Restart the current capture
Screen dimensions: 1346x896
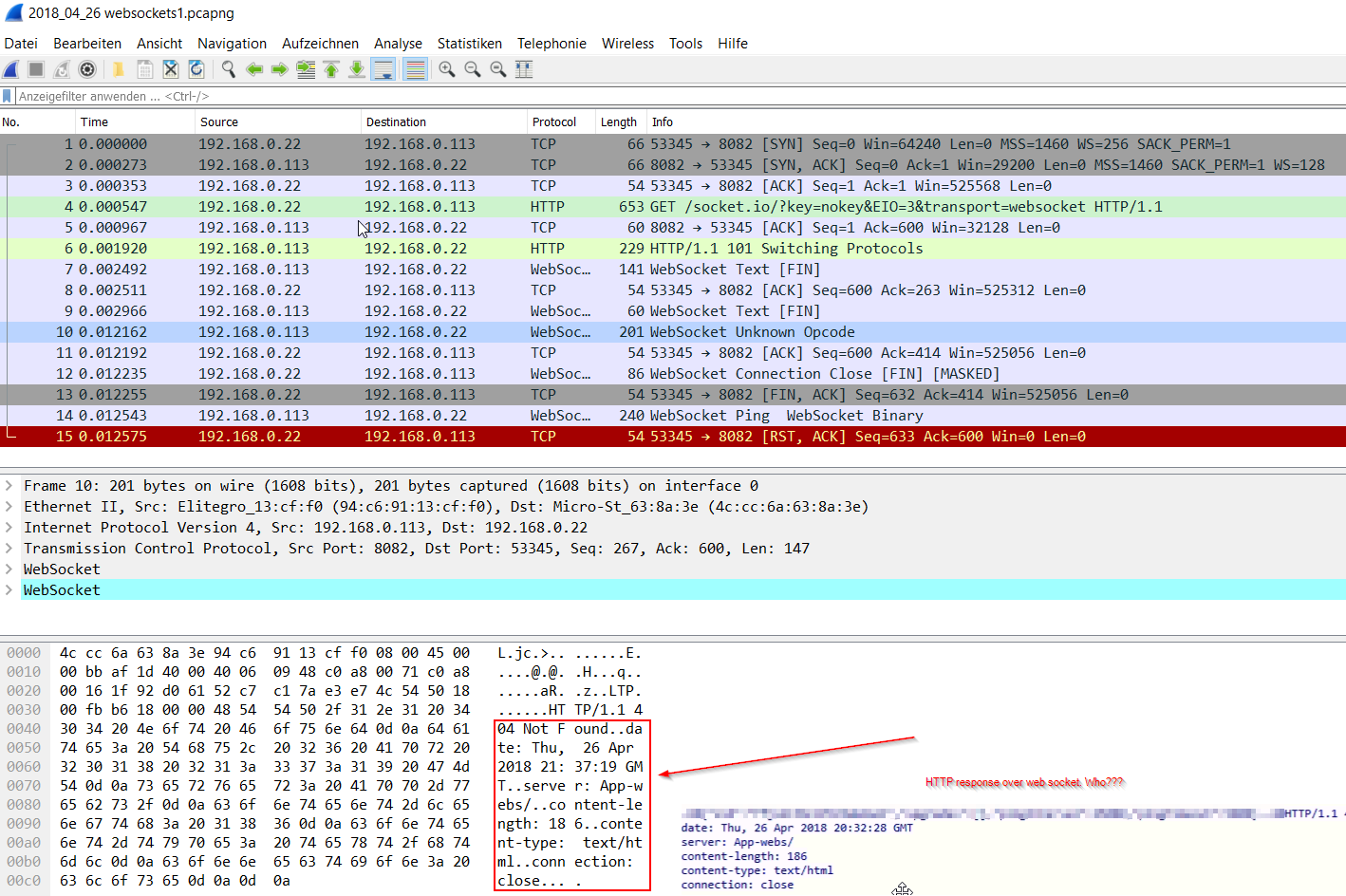click(x=62, y=69)
